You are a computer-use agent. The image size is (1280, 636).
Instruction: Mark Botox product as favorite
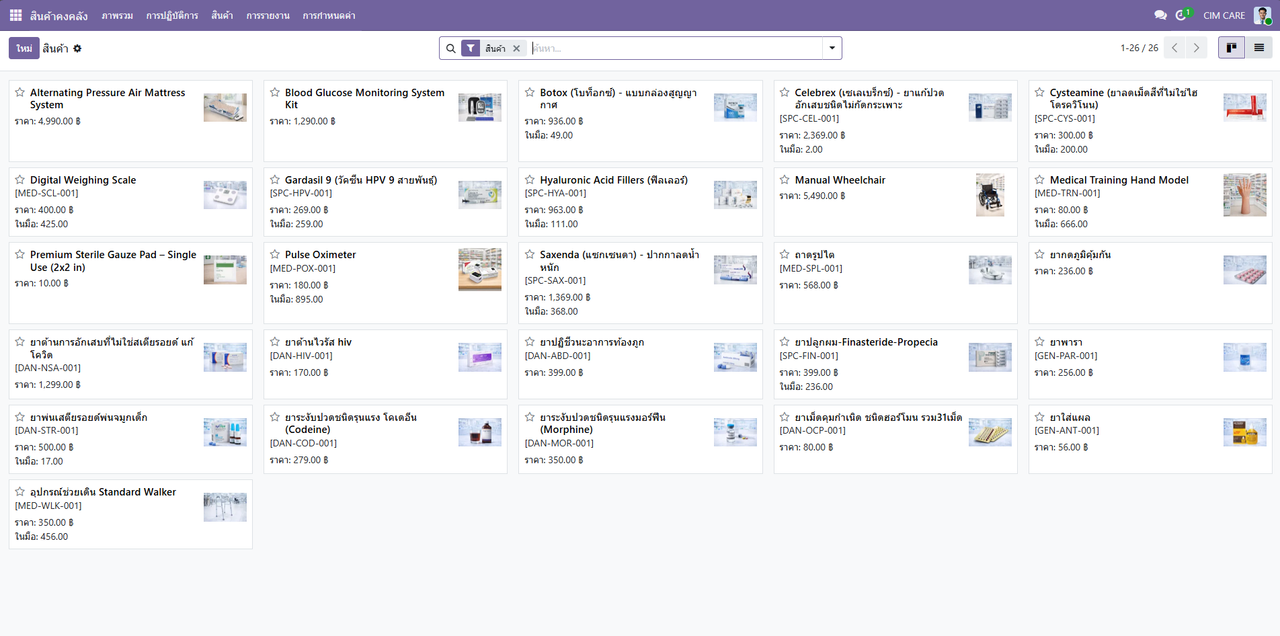530,93
